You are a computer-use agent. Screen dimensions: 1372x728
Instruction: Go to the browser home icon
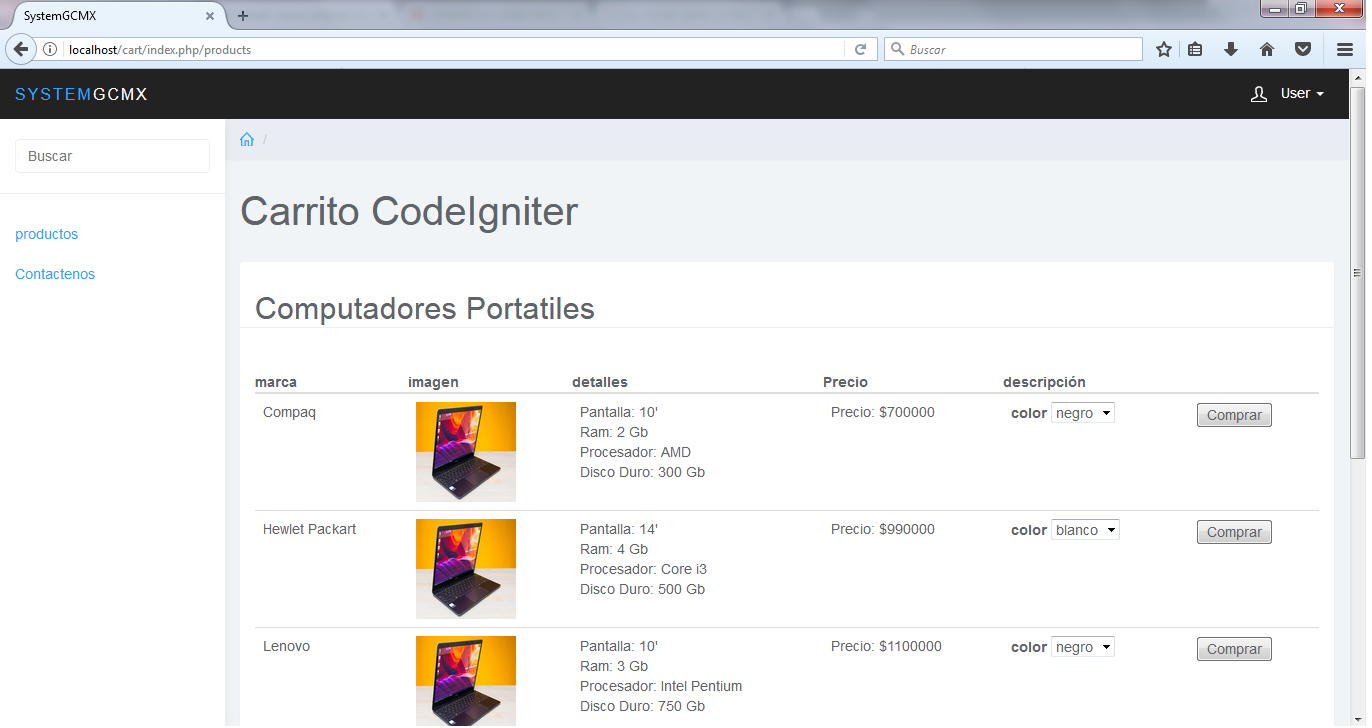(1266, 49)
